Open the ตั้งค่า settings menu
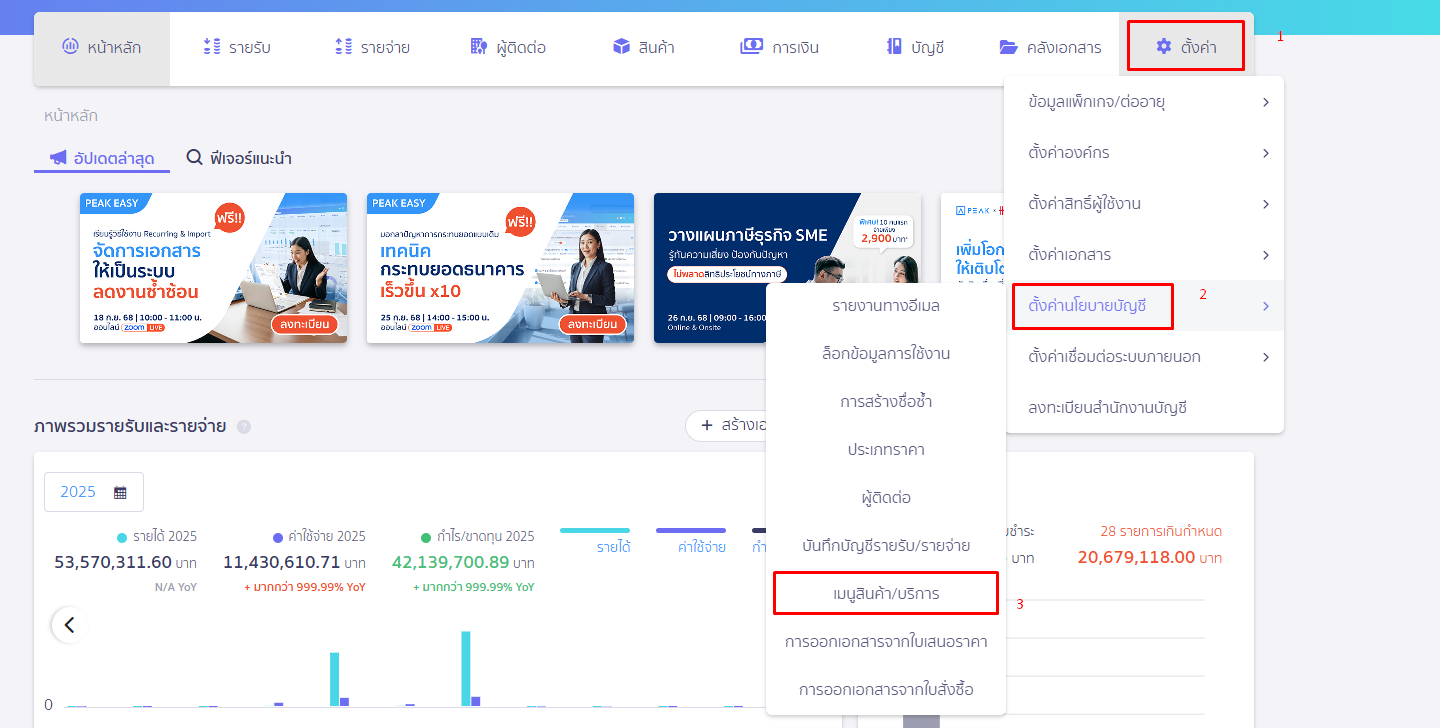 pos(1186,47)
